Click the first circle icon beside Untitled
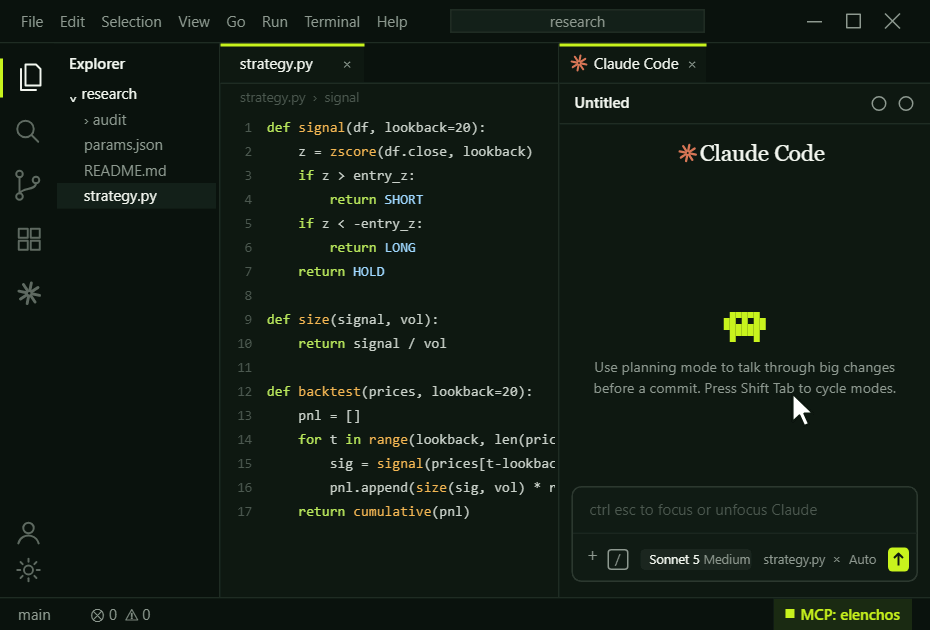 (x=879, y=104)
